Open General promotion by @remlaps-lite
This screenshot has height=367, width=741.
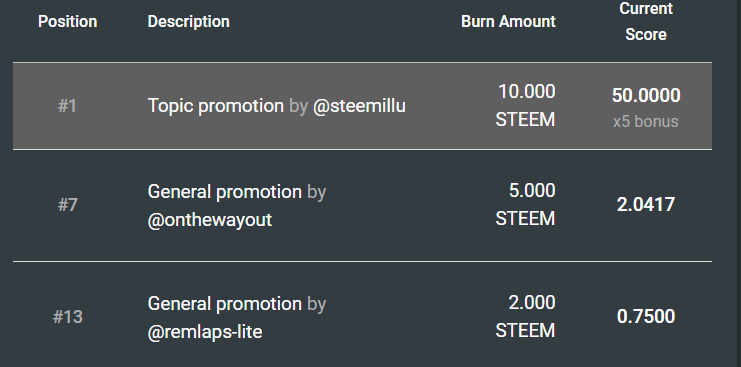[224, 304]
